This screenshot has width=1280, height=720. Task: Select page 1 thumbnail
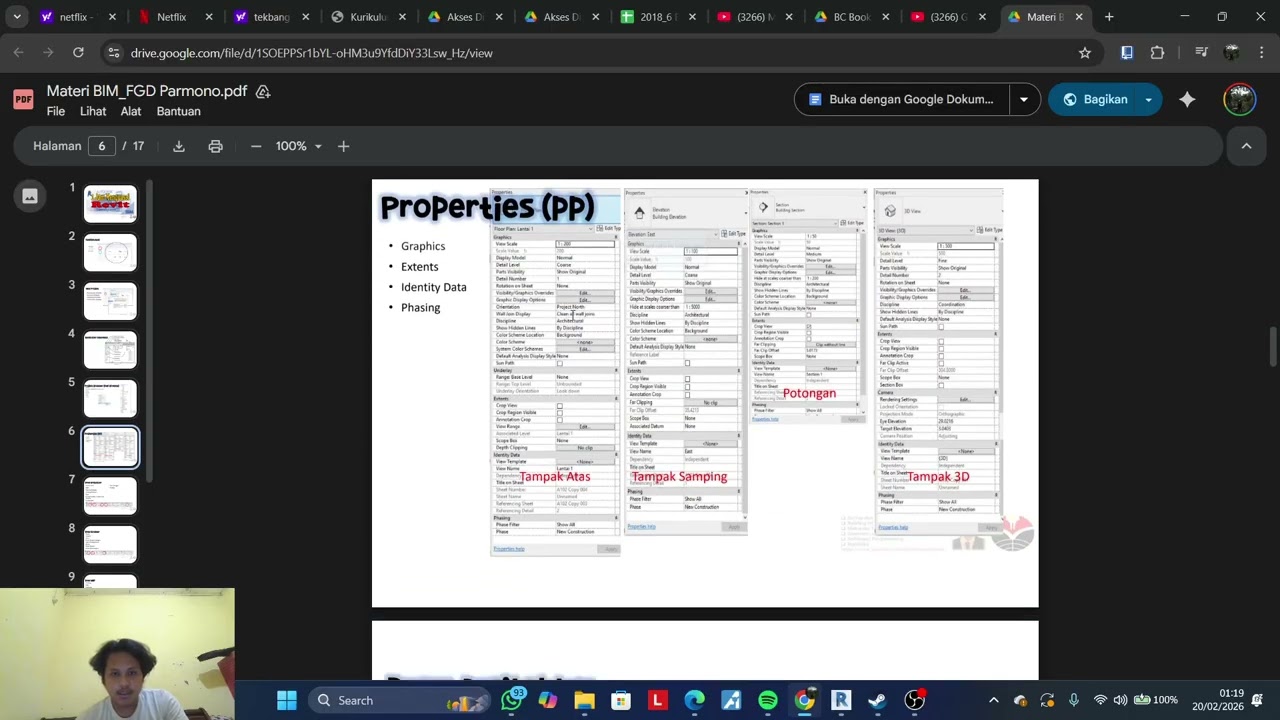coord(110,204)
